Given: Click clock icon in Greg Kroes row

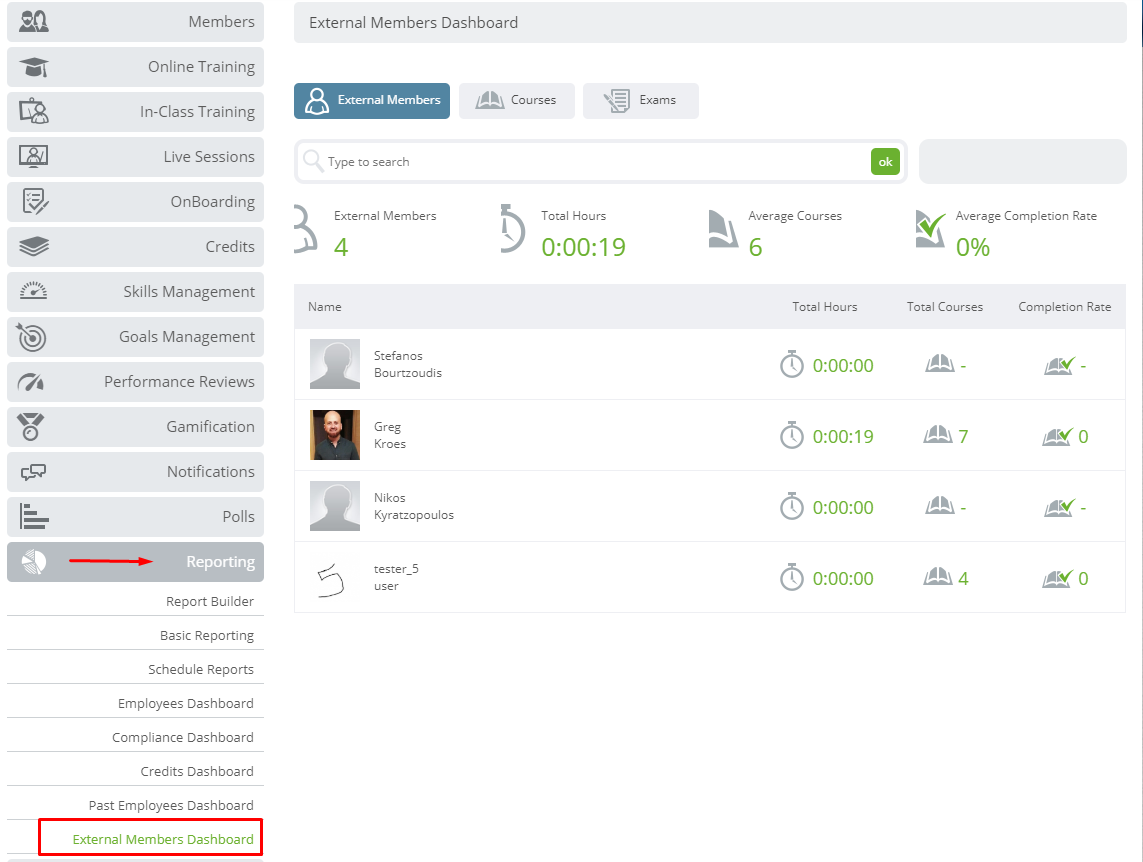Looking at the screenshot, I should pos(792,436).
